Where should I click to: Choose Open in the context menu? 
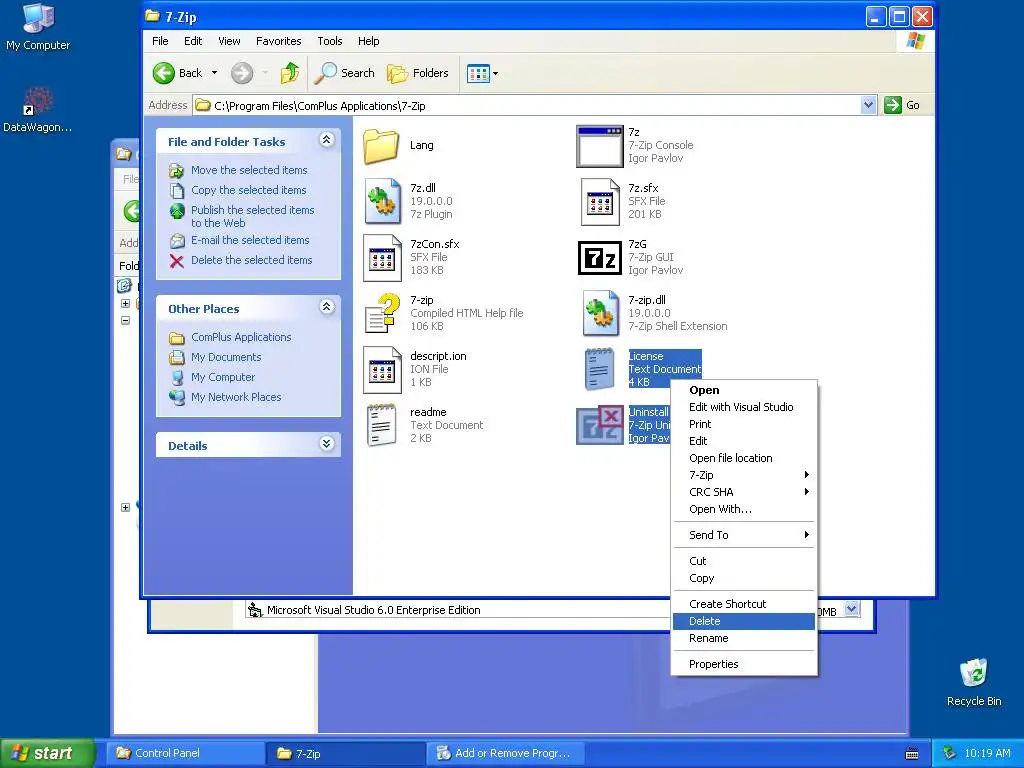(x=744, y=390)
